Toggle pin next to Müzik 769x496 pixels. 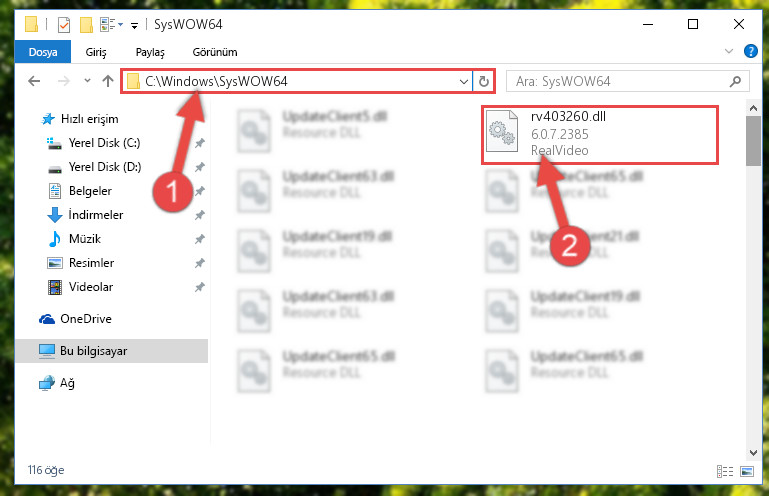(x=200, y=239)
